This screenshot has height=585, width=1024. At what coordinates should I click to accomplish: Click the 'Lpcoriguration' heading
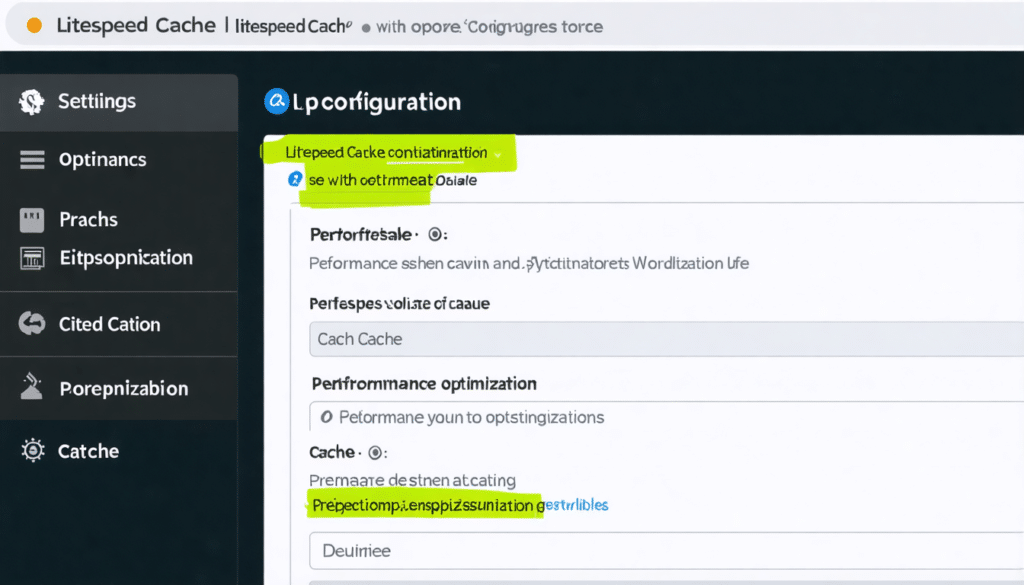point(377,103)
